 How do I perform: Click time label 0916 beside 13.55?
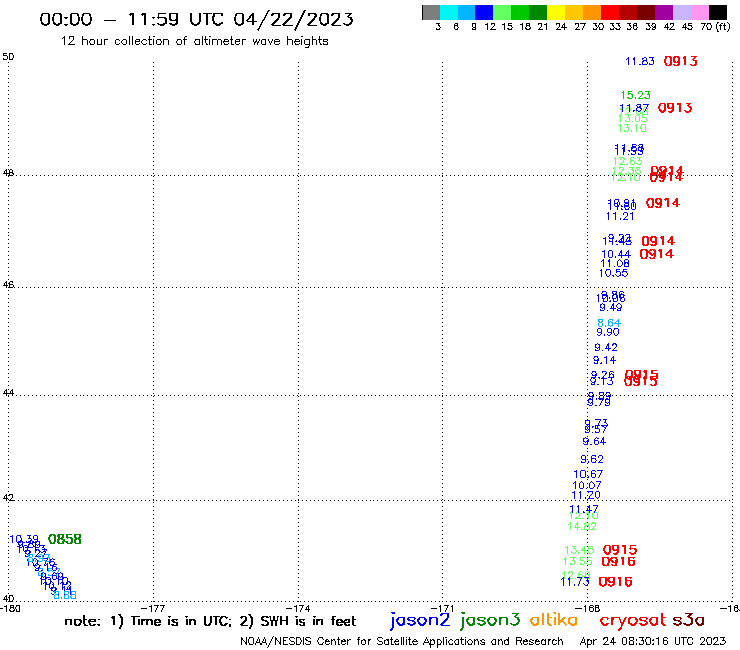coord(619,562)
